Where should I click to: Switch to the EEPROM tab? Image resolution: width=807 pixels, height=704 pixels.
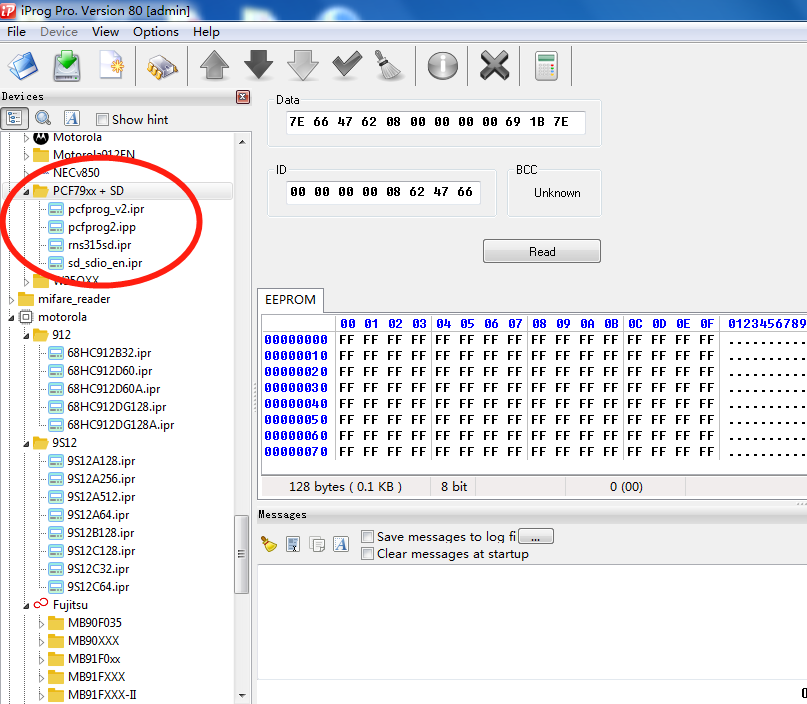(x=290, y=300)
